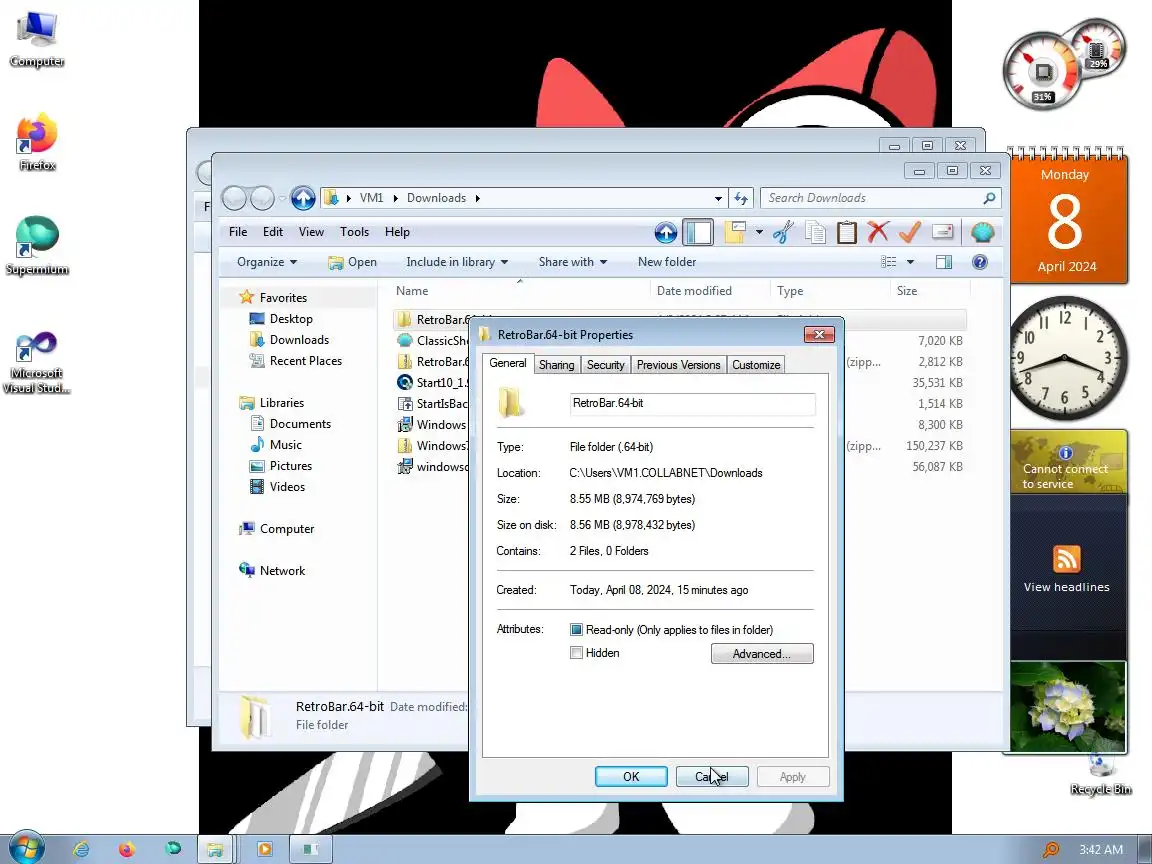The width and height of the screenshot is (1152, 864).
Task: Click the New folder button
Action: (x=666, y=262)
